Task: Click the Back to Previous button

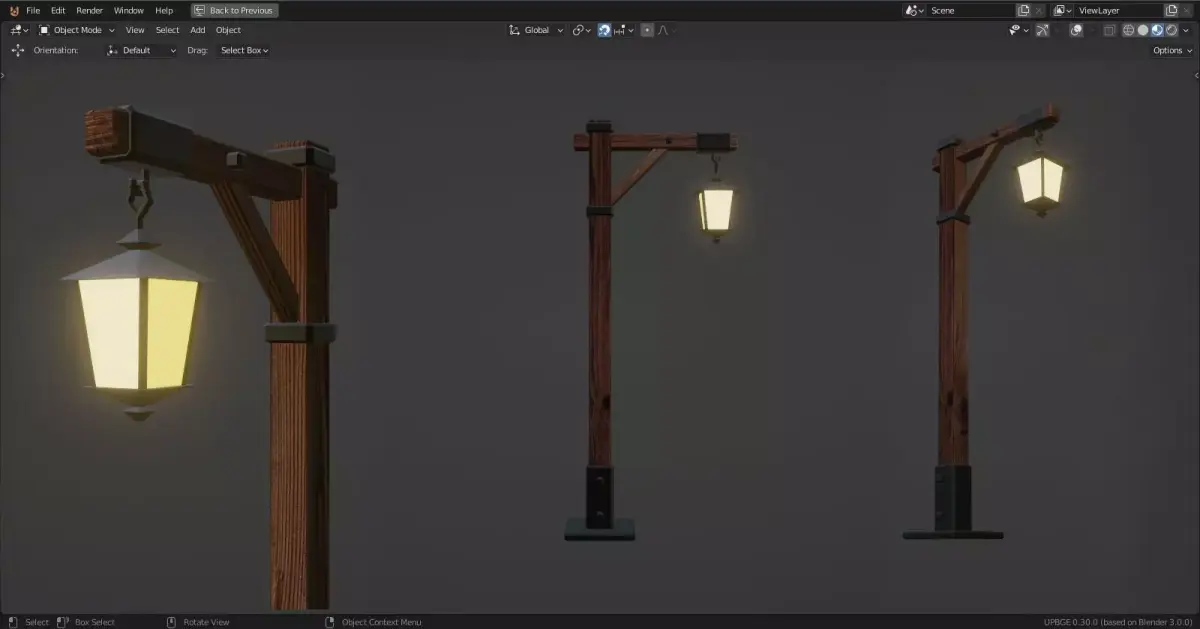Action: point(235,10)
